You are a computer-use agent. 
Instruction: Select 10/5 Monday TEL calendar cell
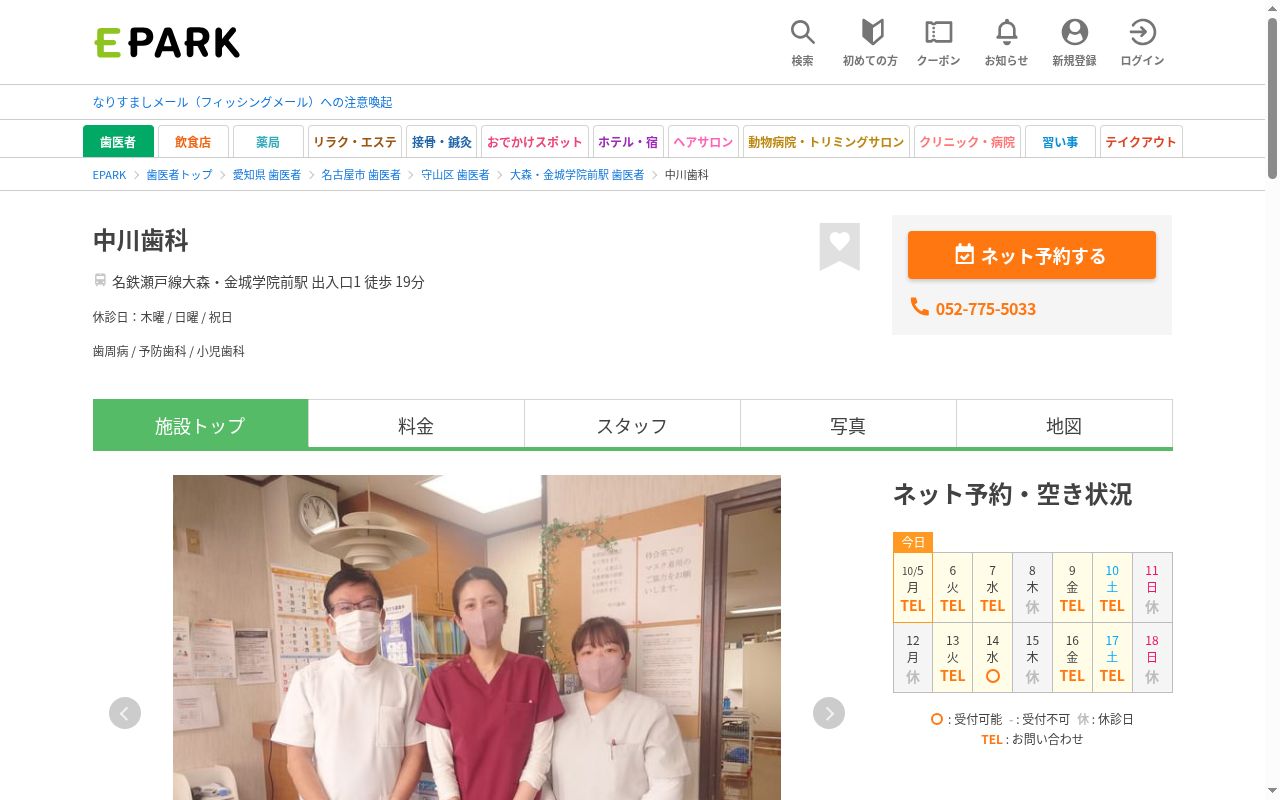(913, 588)
